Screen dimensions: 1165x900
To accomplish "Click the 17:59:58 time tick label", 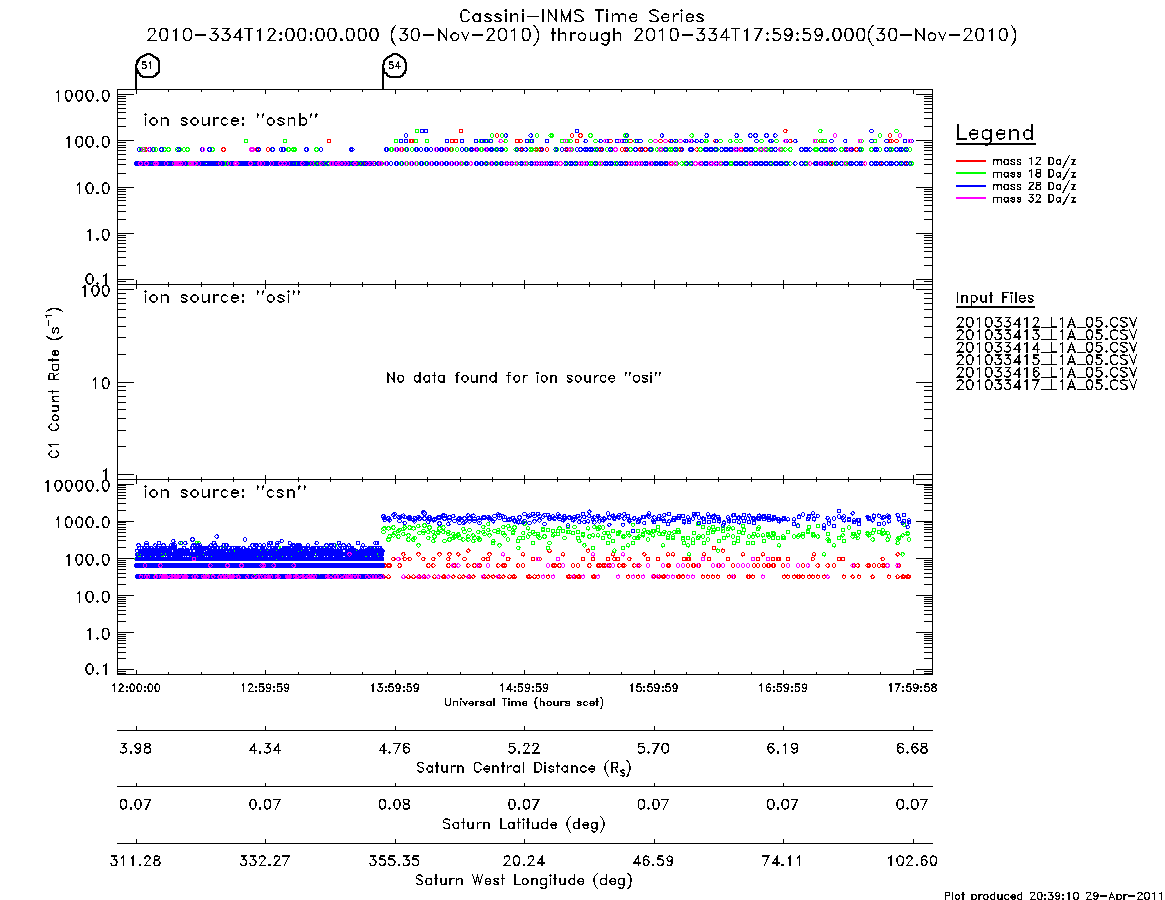I will (912, 688).
